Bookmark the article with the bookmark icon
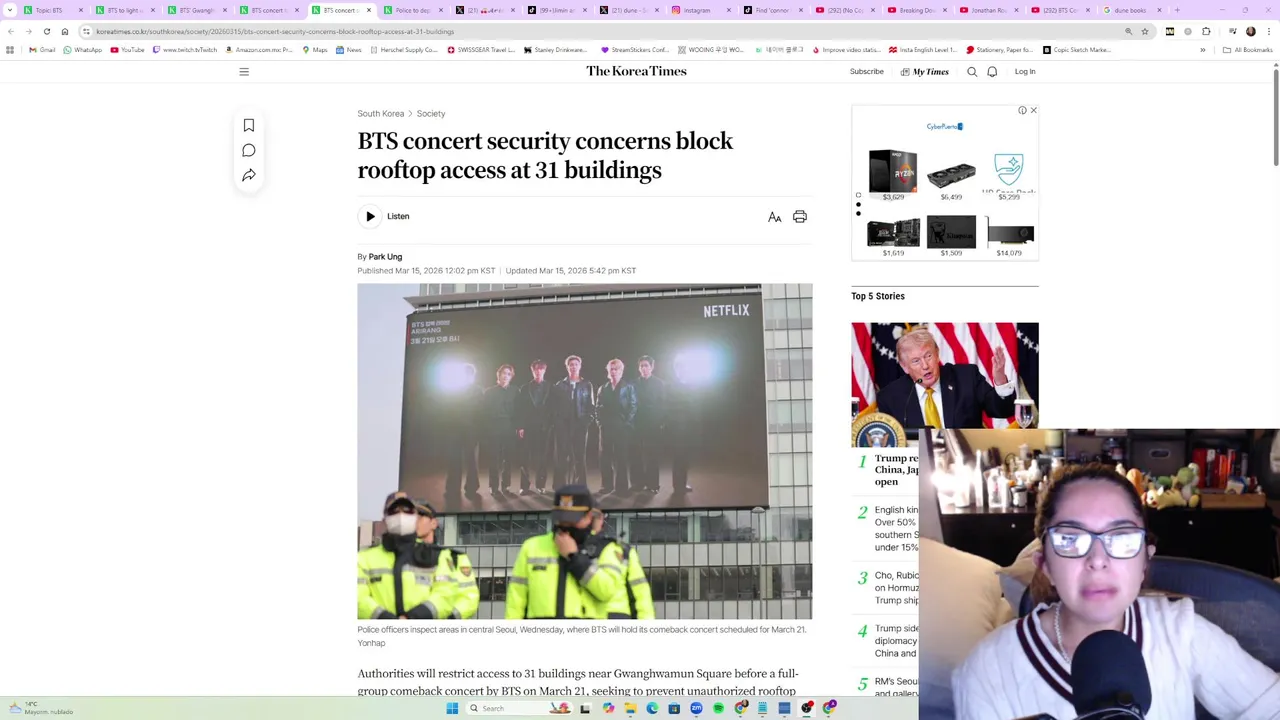The image size is (1280, 720). tap(249, 125)
